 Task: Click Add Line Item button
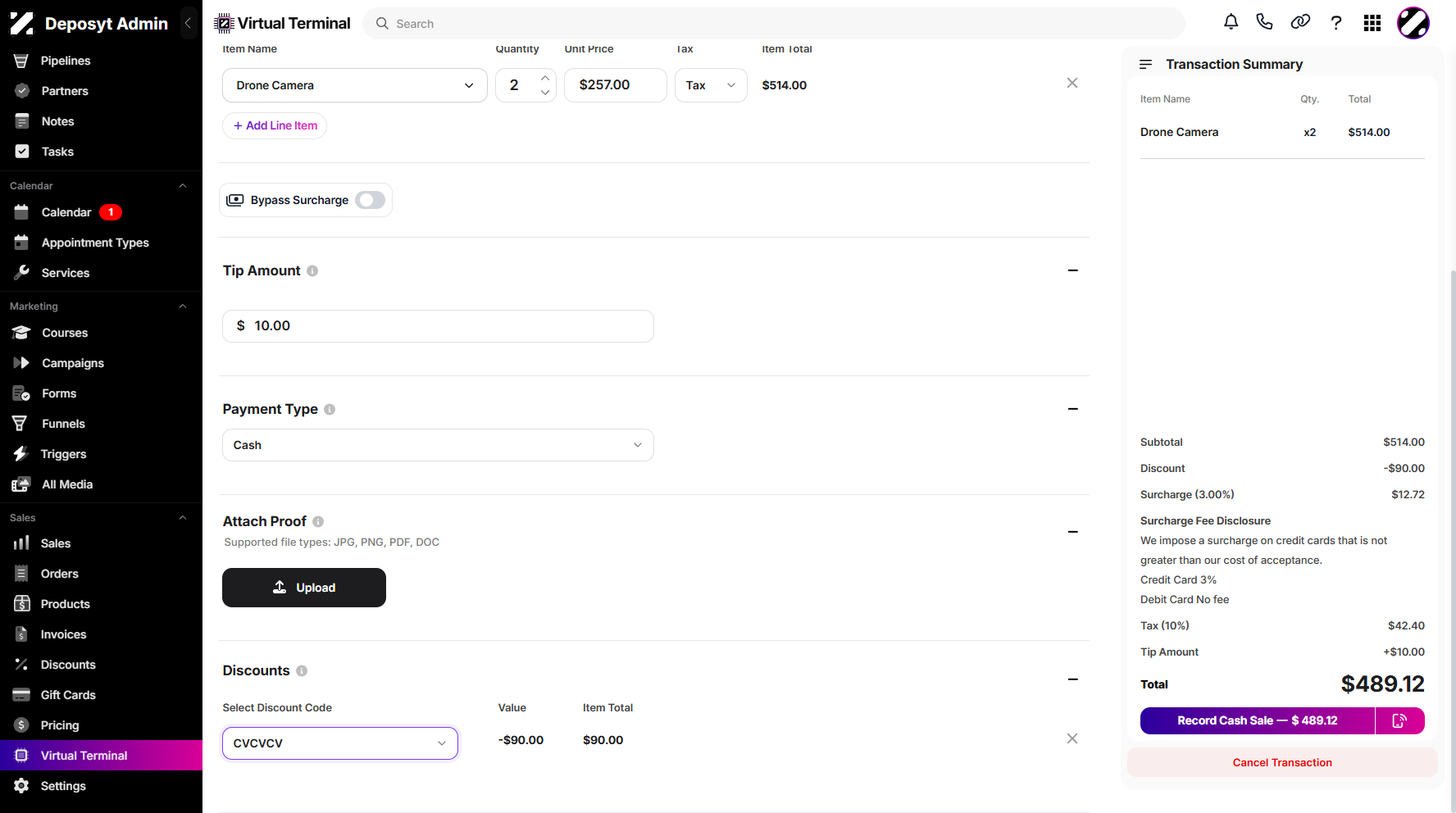coord(275,125)
